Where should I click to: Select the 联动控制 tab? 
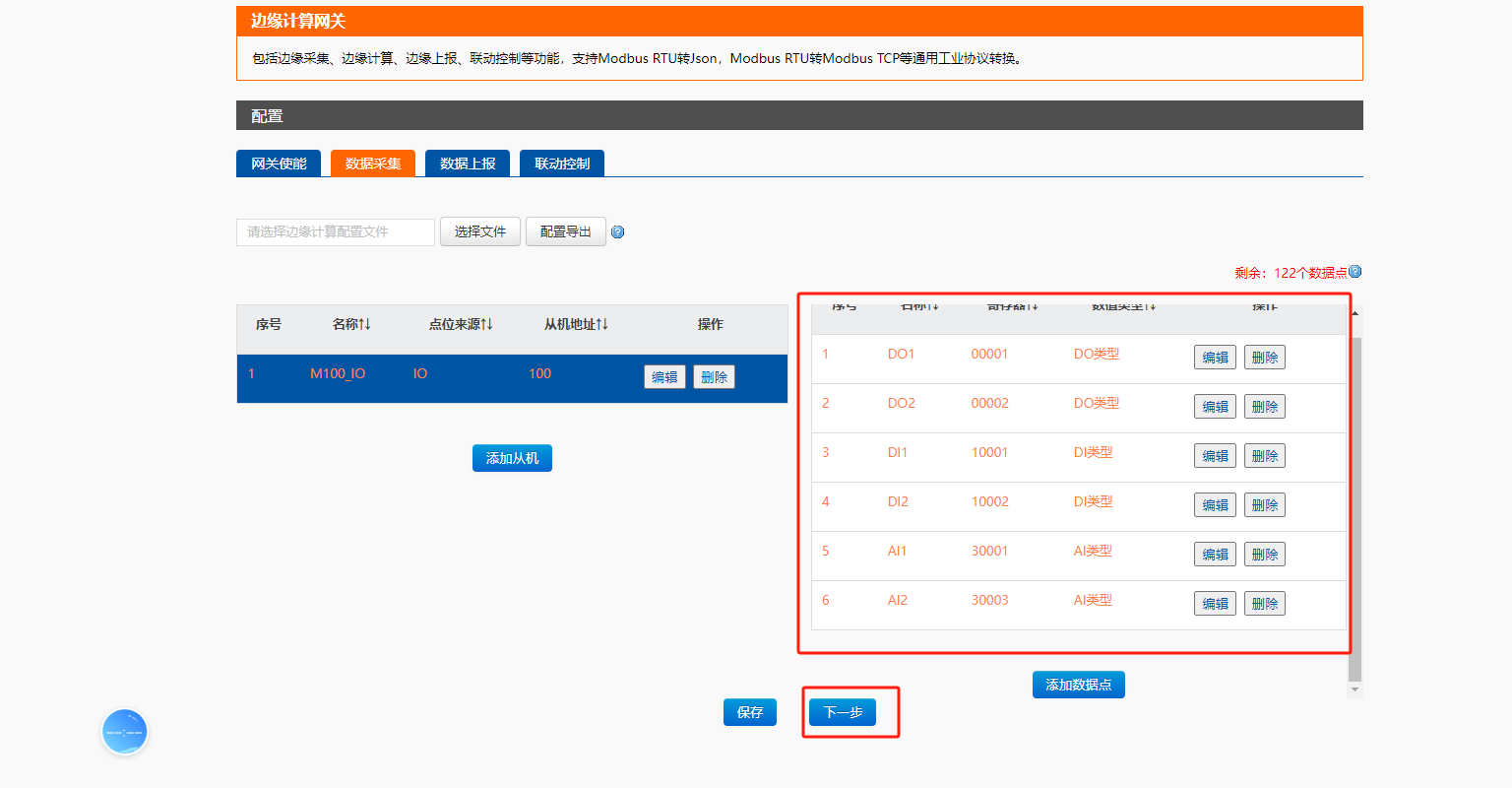pyautogui.click(x=562, y=164)
